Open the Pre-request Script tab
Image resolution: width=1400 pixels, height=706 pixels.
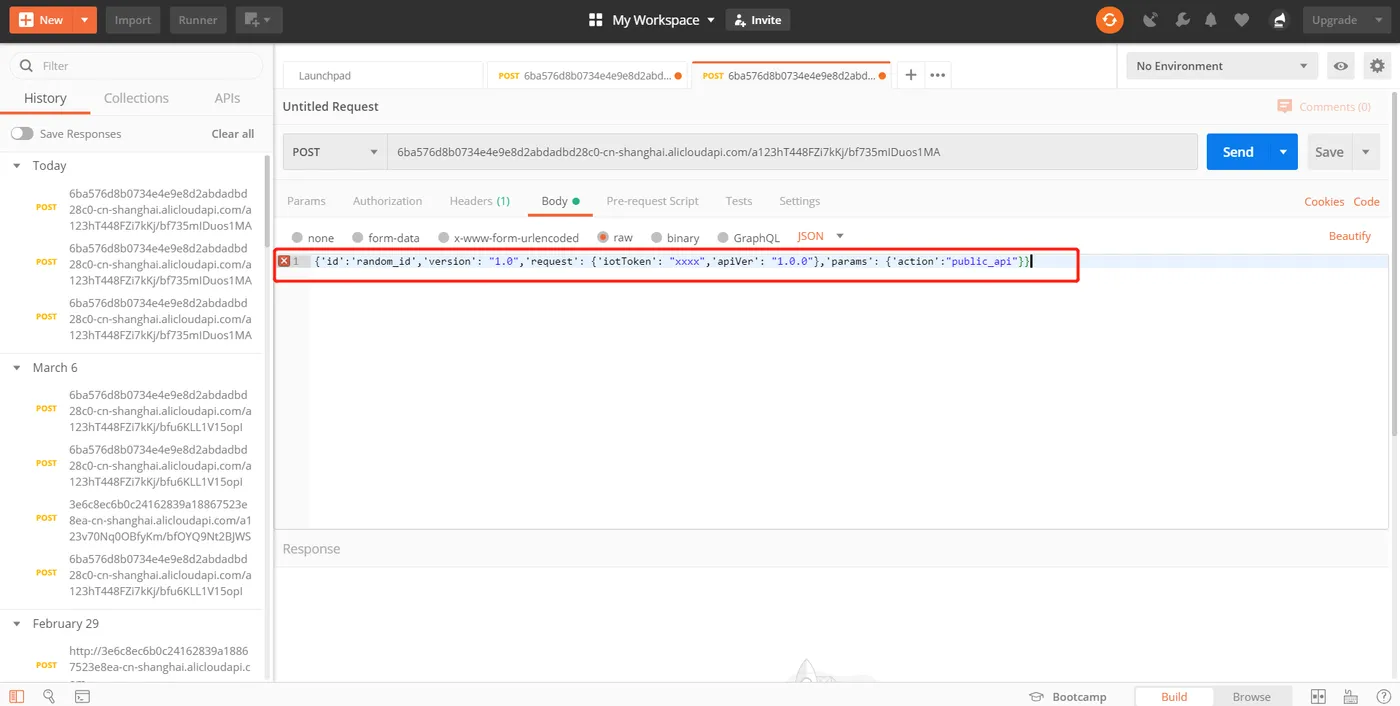click(652, 201)
